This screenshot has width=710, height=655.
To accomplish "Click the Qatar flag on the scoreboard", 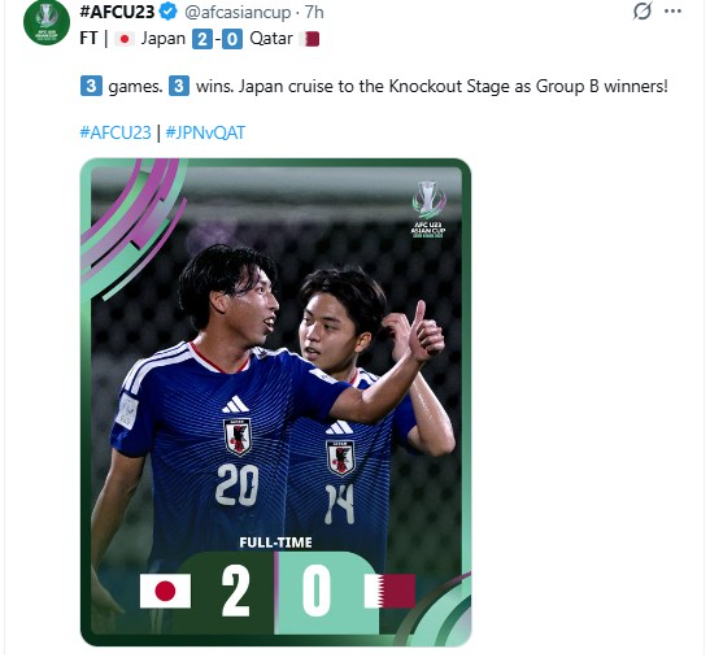I will pyautogui.click(x=390, y=591).
